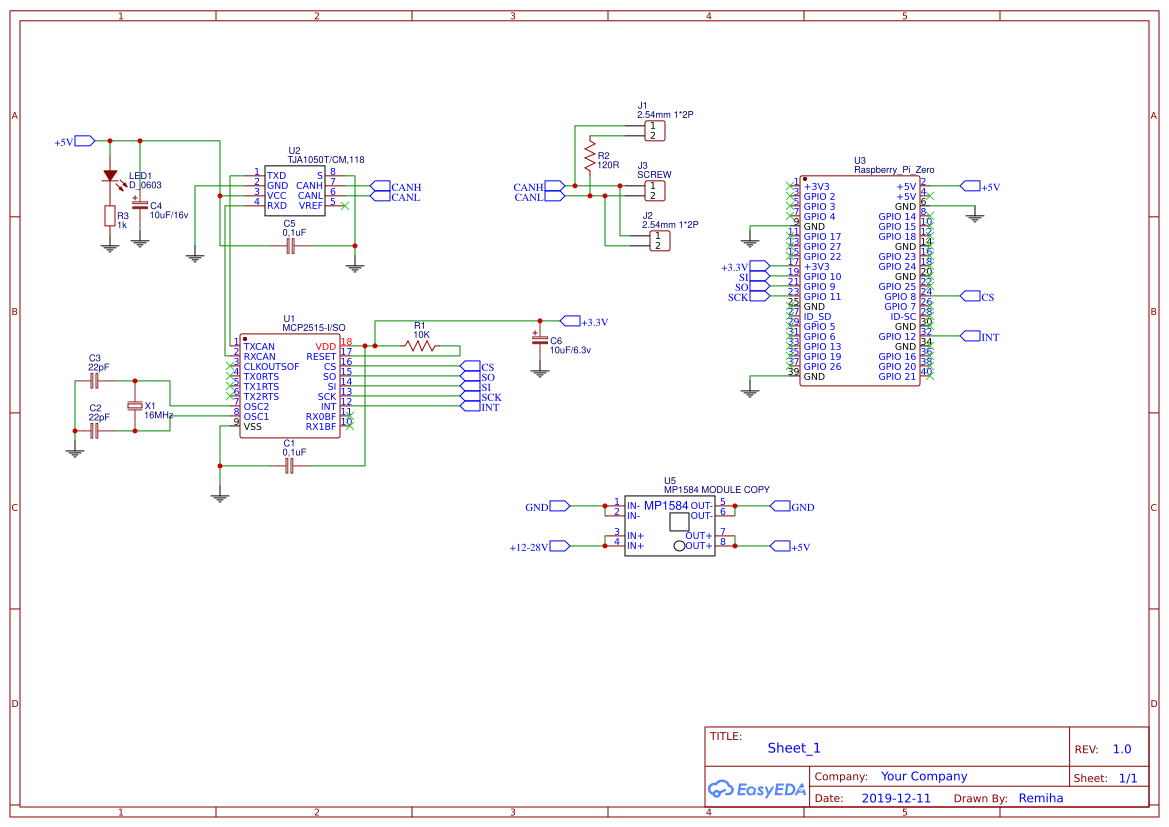Select the R2 120R resistor symbol
Image resolution: width=1169 pixels, height=827 pixels.
[x=590, y=157]
